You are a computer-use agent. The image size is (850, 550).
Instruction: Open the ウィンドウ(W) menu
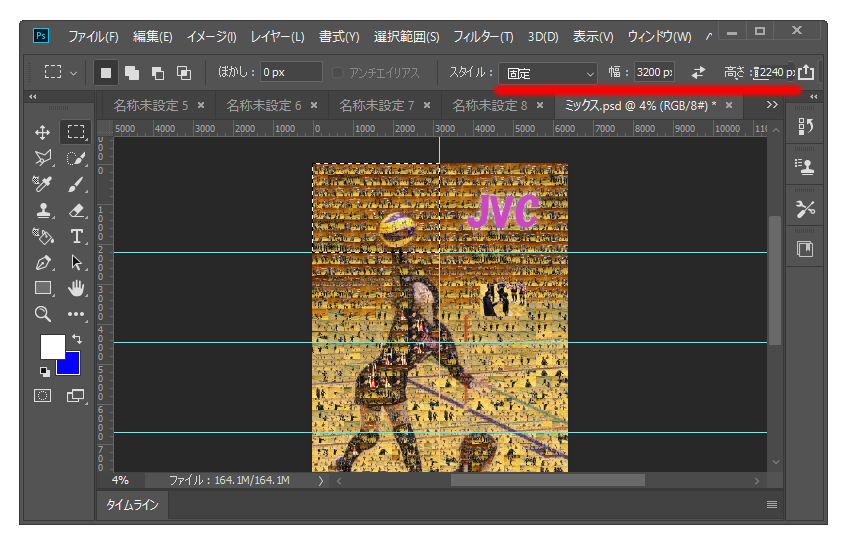pos(659,37)
